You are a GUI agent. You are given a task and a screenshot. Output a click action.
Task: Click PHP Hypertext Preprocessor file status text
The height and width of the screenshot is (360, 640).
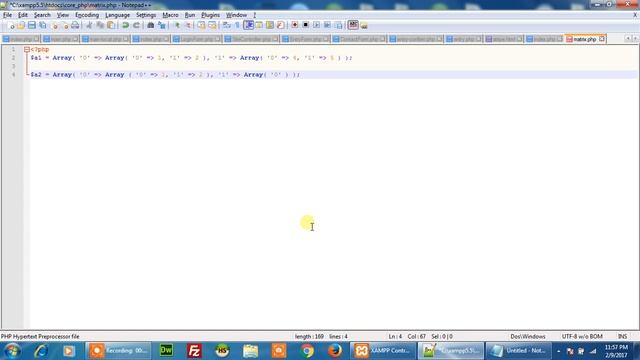pyautogui.click(x=40, y=337)
